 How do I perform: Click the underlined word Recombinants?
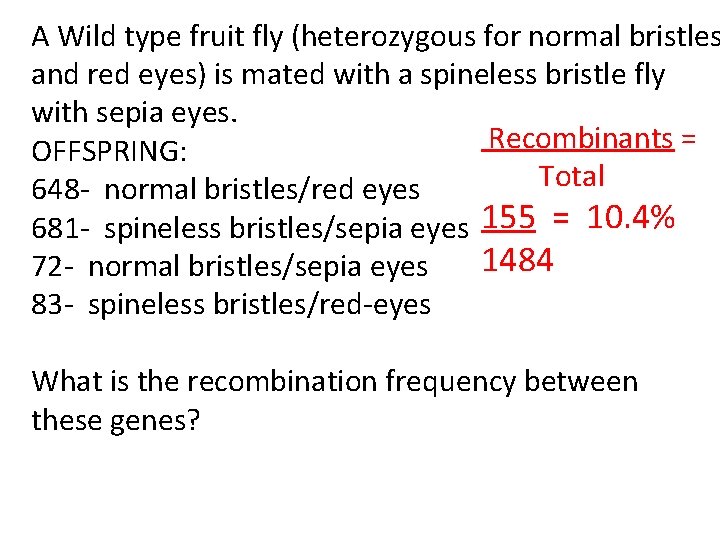click(581, 138)
